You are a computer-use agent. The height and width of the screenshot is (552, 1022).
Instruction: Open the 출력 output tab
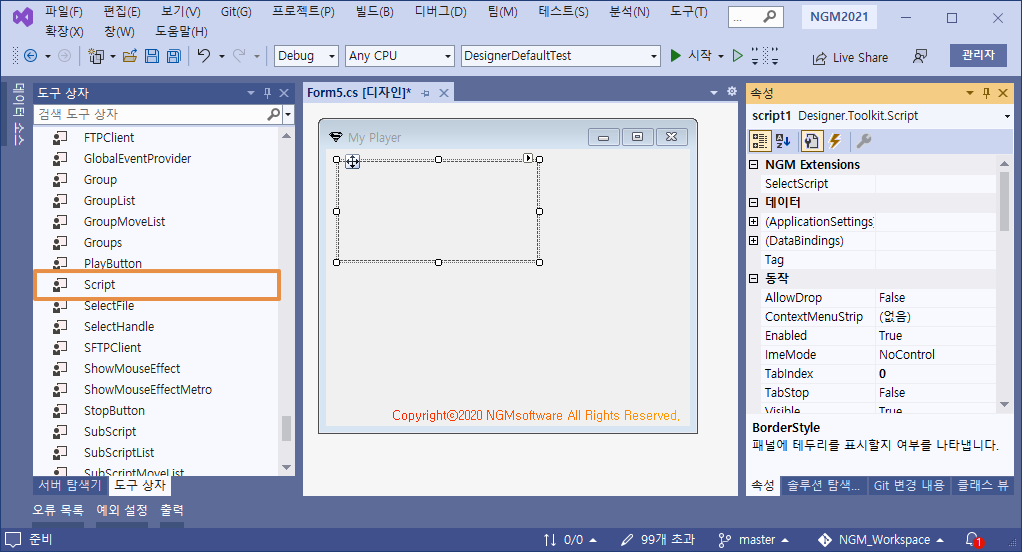coord(172,510)
